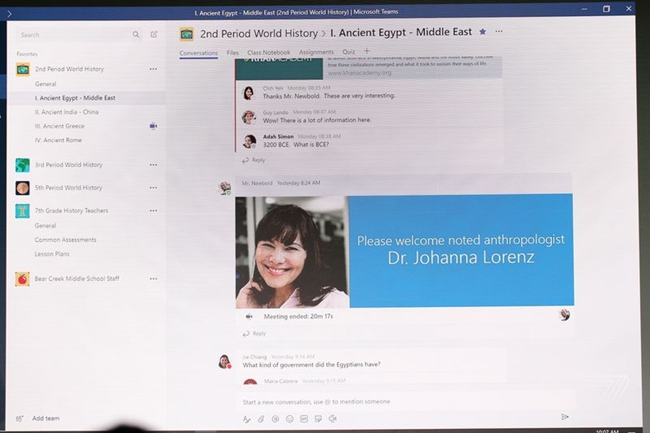This screenshot has height=433, width=650.
Task: Open more options for 7th Grade History Teachers
Action: pos(153,211)
